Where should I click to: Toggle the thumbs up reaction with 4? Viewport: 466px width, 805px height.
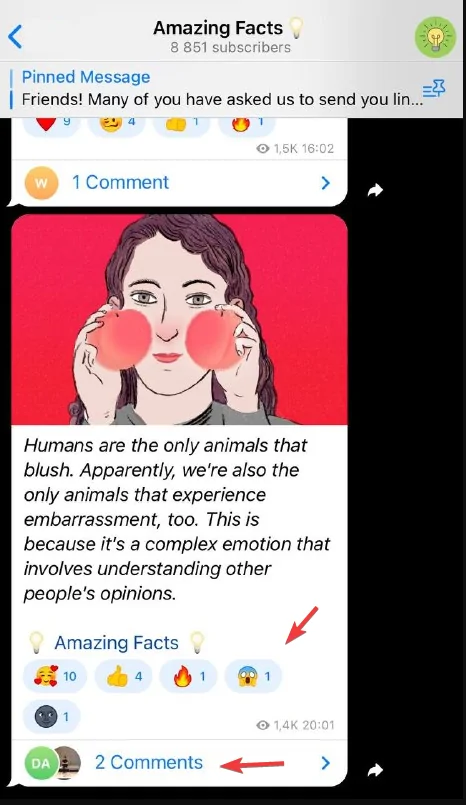click(x=123, y=676)
